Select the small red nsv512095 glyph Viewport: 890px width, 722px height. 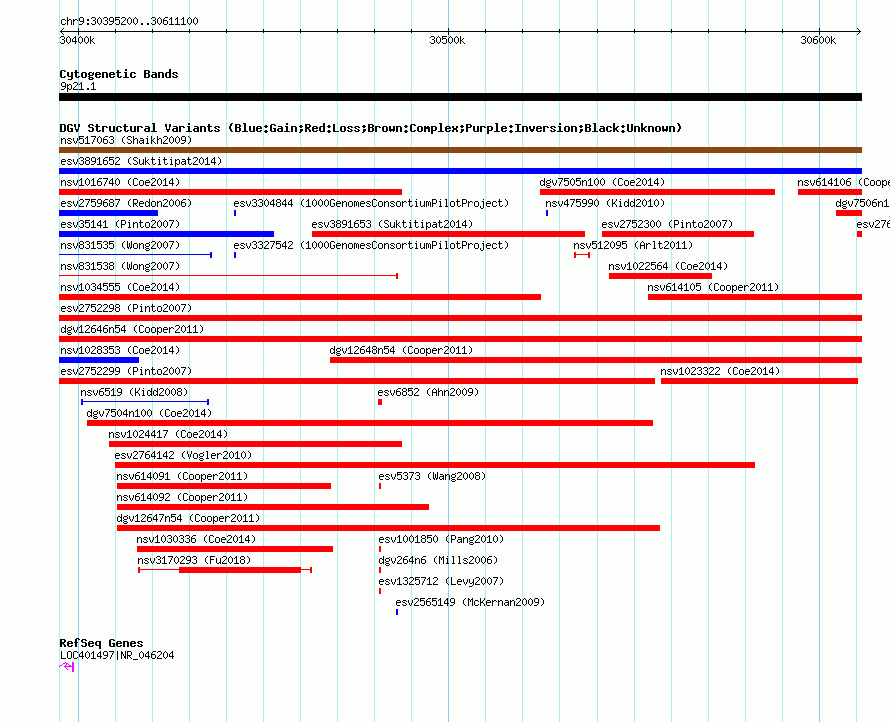pyautogui.click(x=582, y=255)
